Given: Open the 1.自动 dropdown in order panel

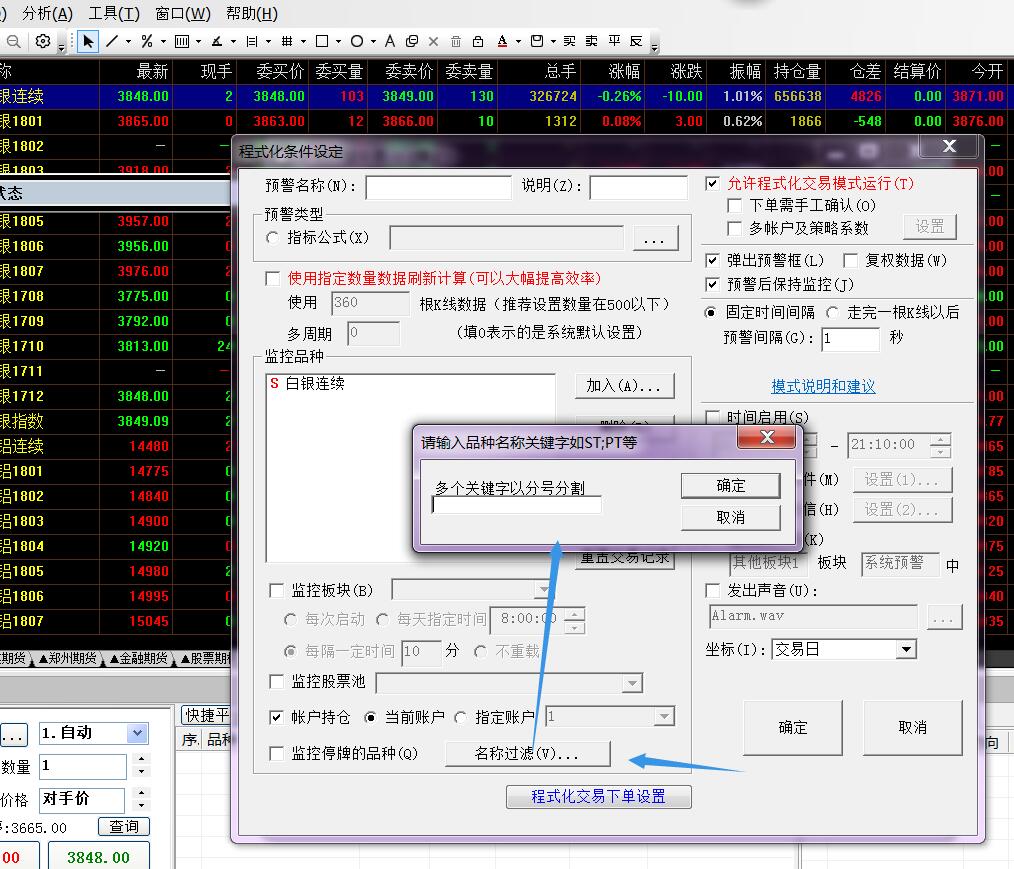Looking at the screenshot, I should tap(138, 733).
